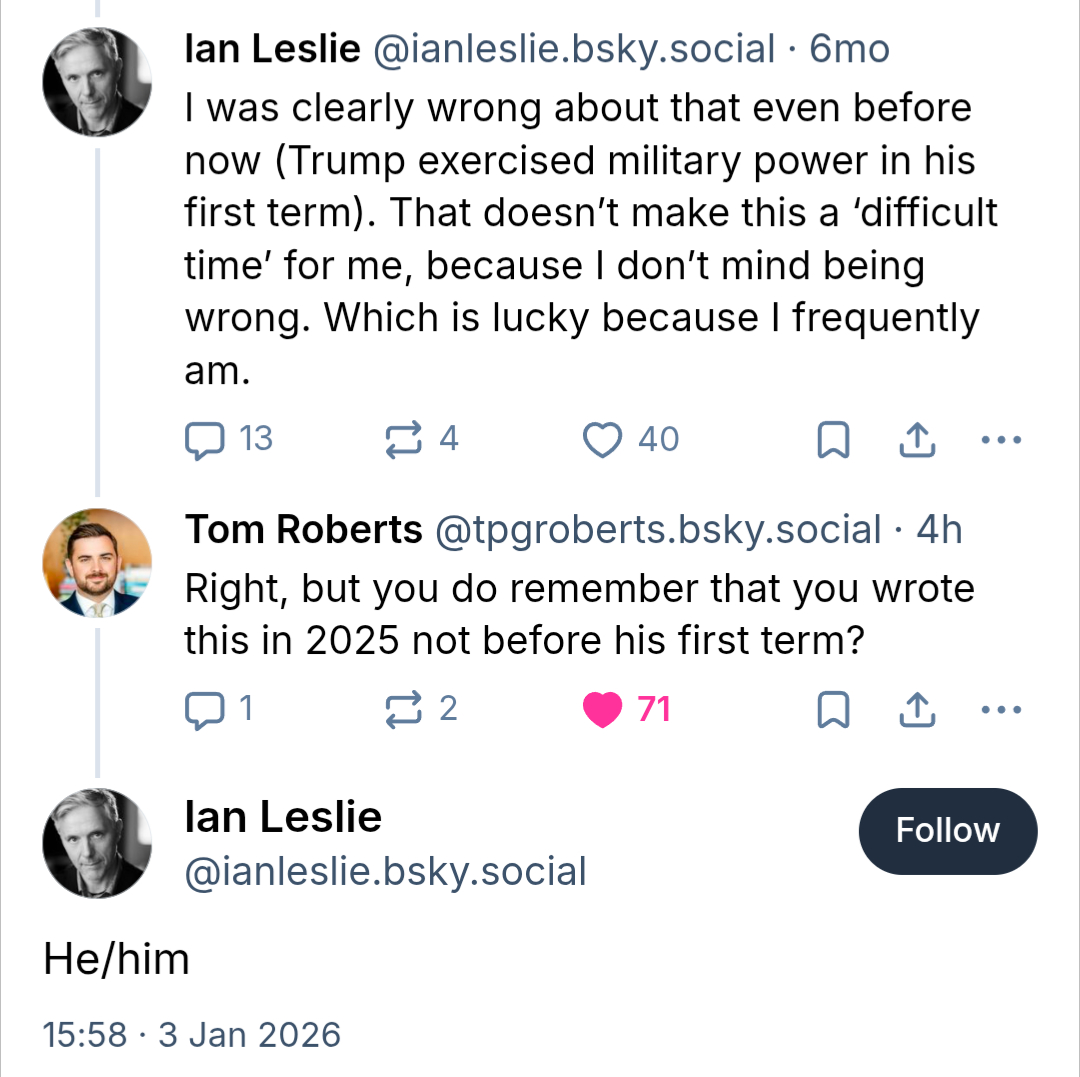Open Ian Leslie's avatar beside Follow button

(97, 843)
